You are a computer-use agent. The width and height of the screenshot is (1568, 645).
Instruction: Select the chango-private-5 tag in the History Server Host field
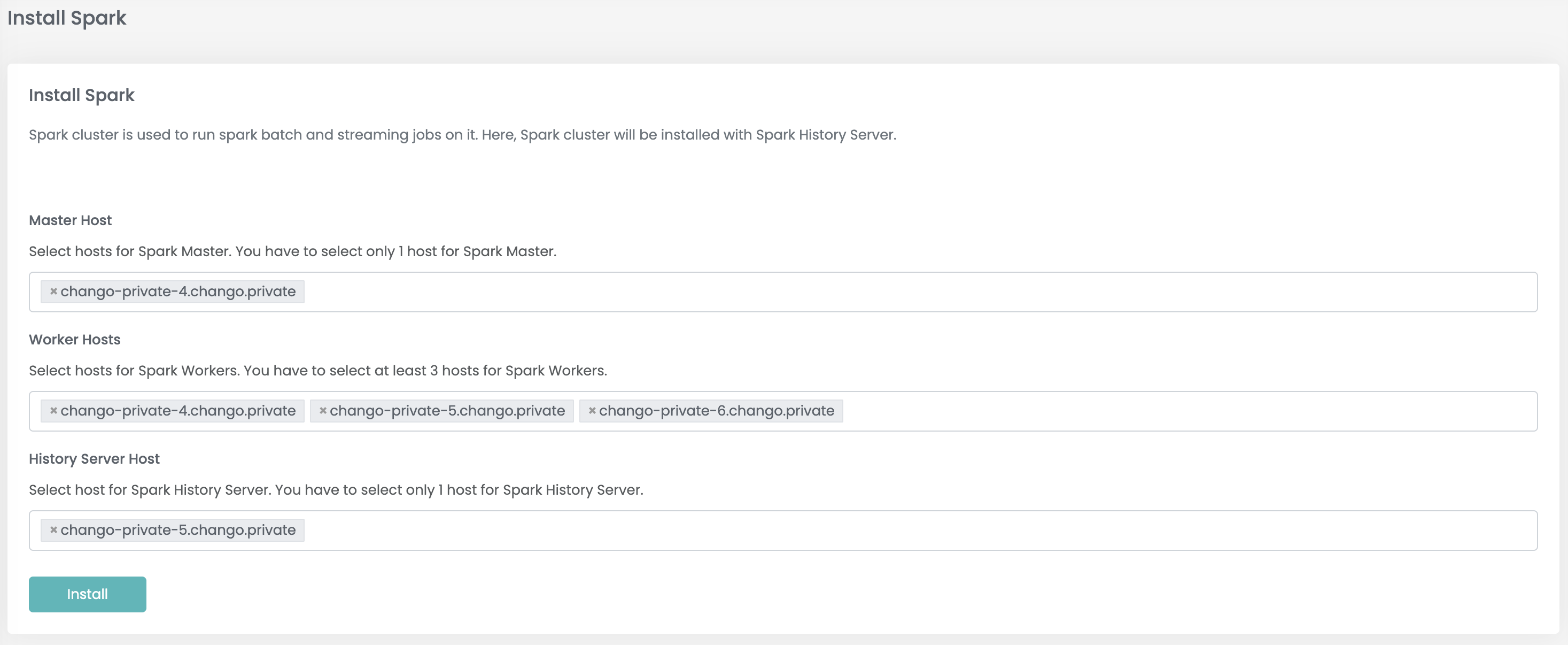[x=178, y=531]
